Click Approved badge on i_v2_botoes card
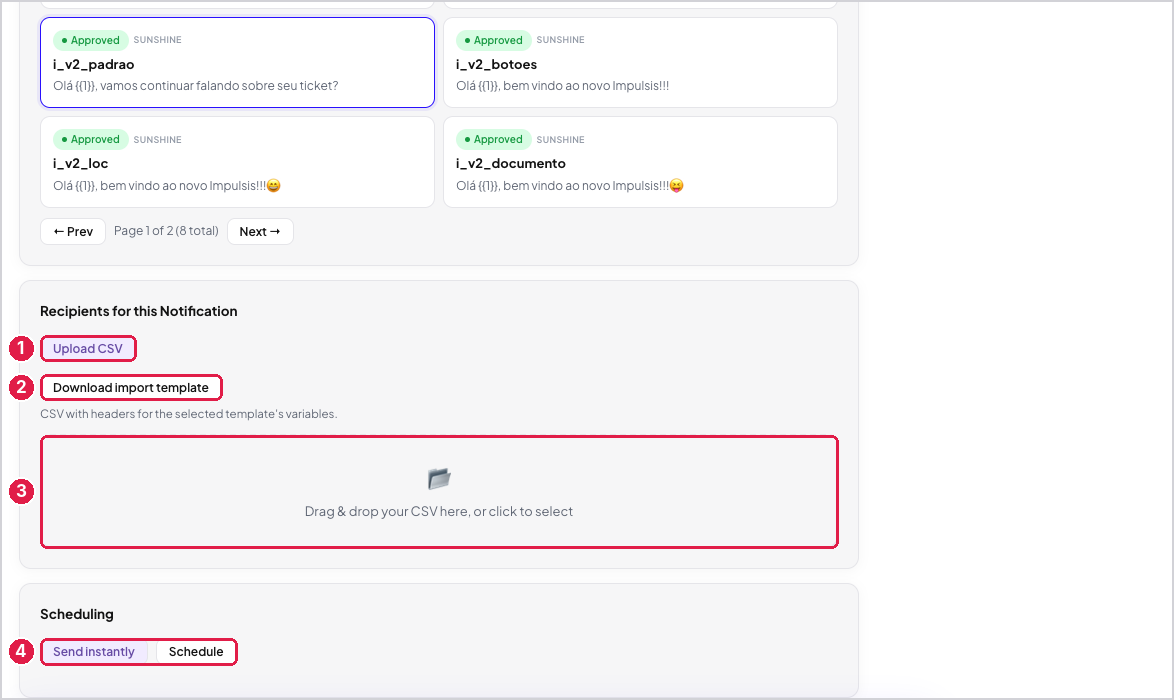Viewport: 1174px width, 700px height. click(493, 40)
